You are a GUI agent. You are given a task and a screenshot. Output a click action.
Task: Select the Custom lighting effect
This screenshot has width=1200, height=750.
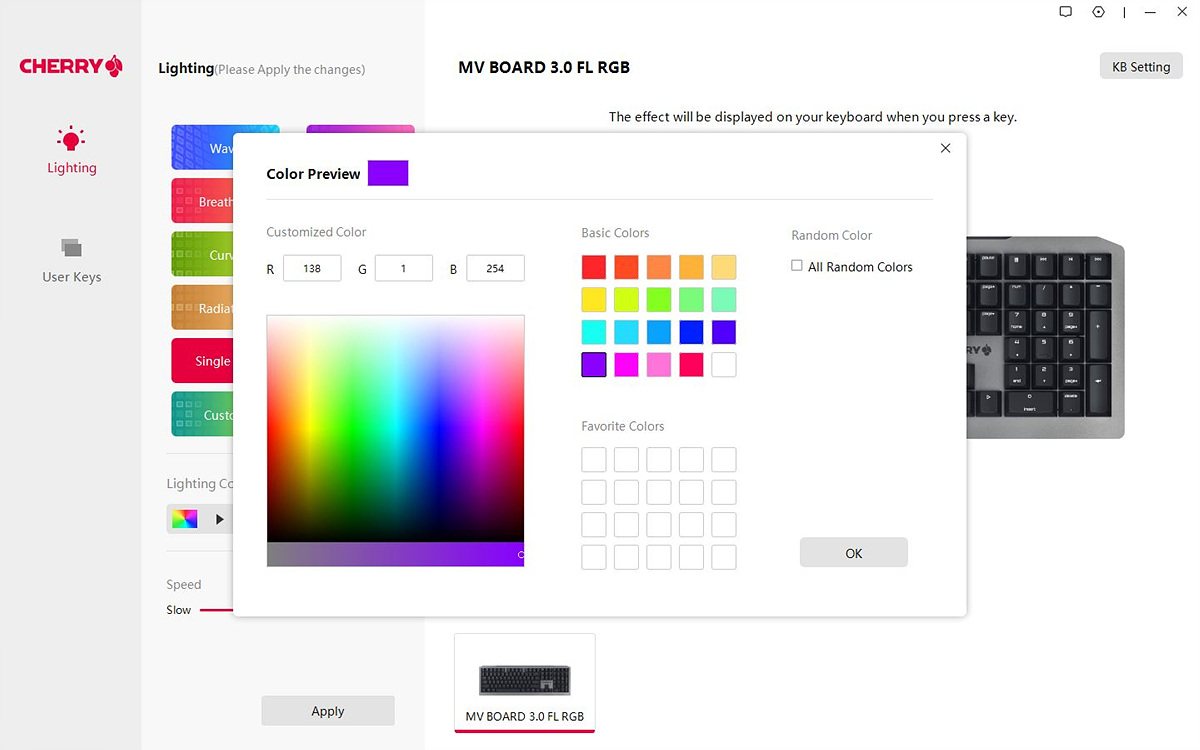(x=202, y=414)
